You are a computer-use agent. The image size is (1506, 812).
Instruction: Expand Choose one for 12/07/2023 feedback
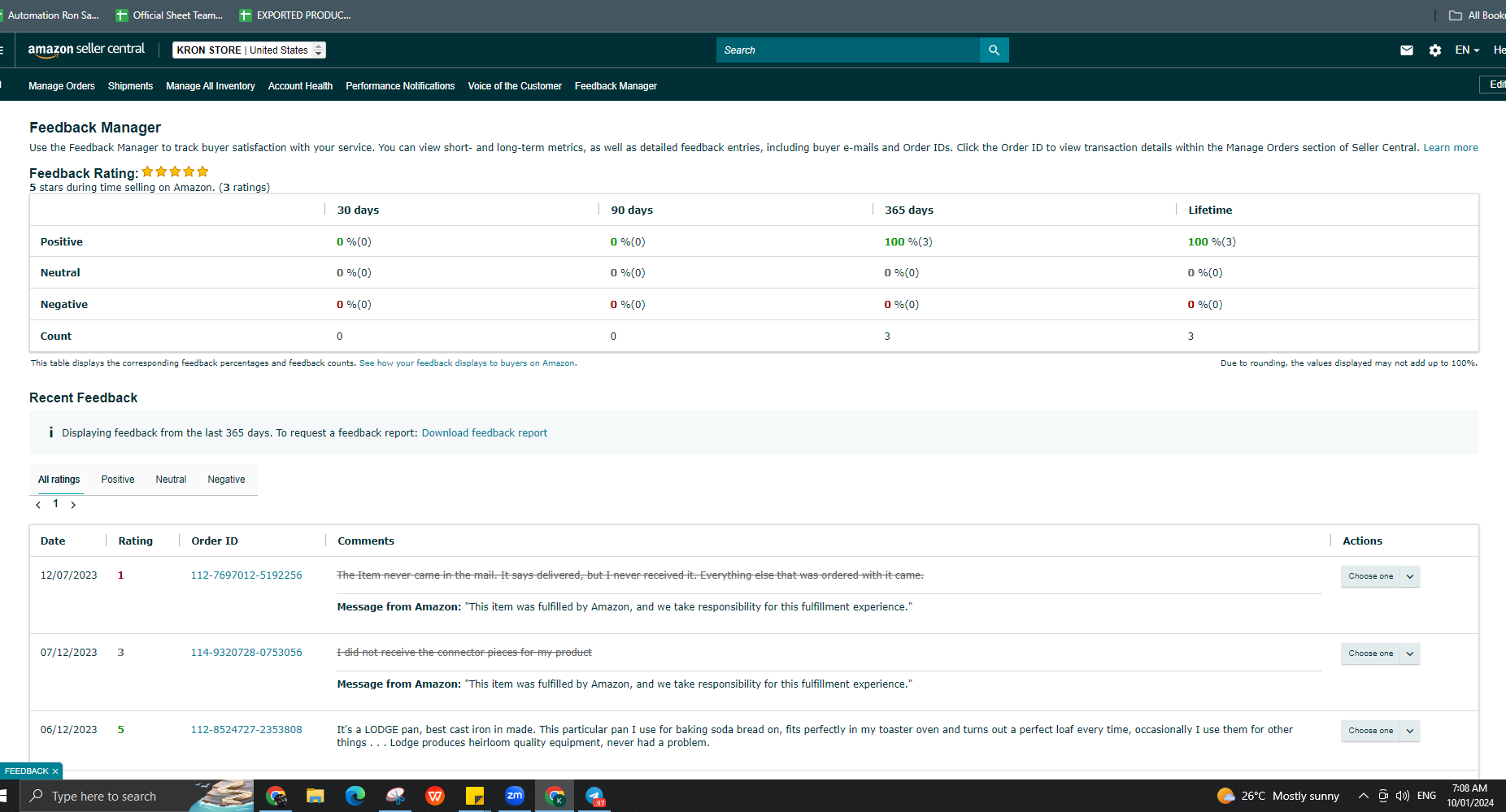tap(1380, 576)
